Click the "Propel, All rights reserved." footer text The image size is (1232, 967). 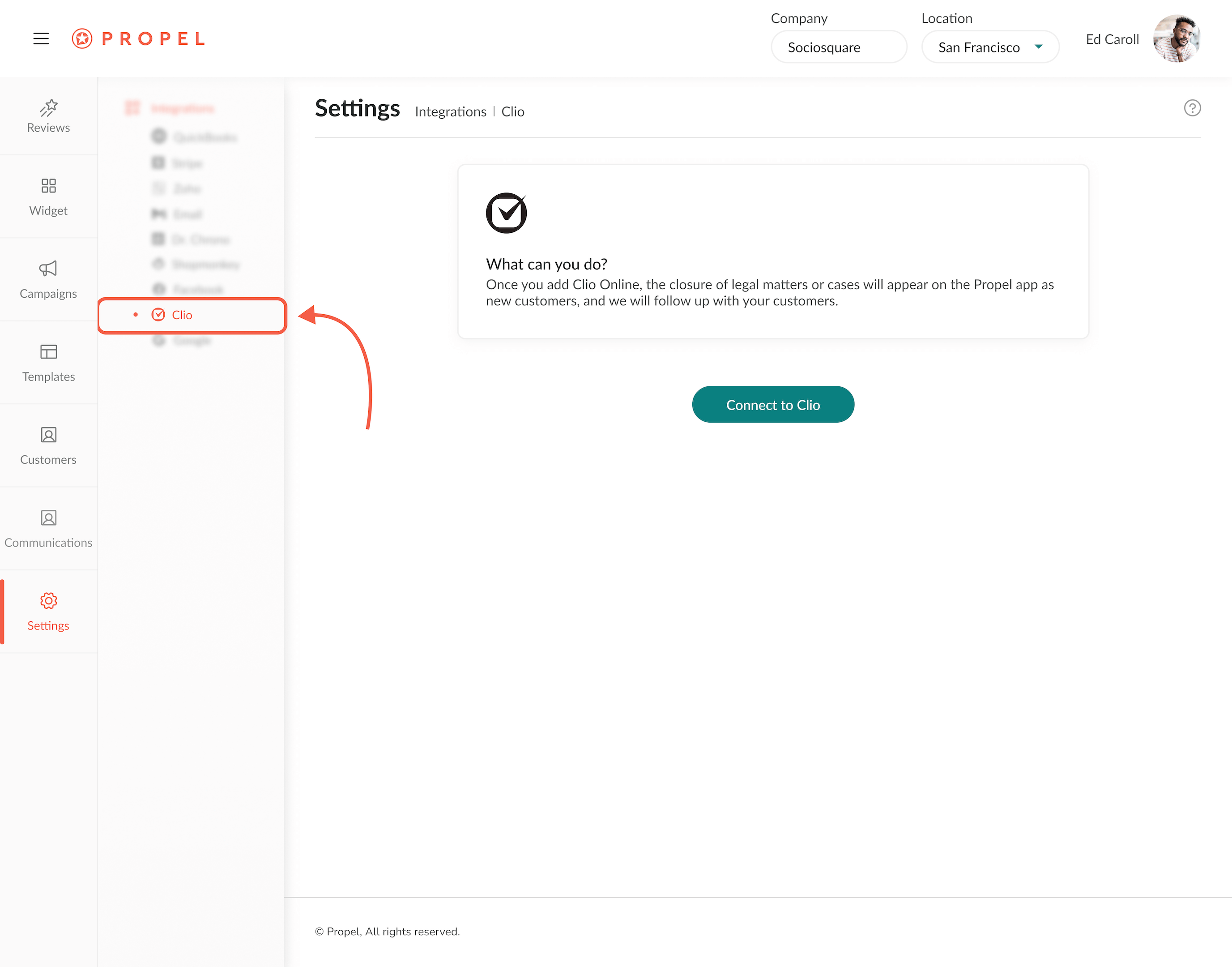point(387,932)
